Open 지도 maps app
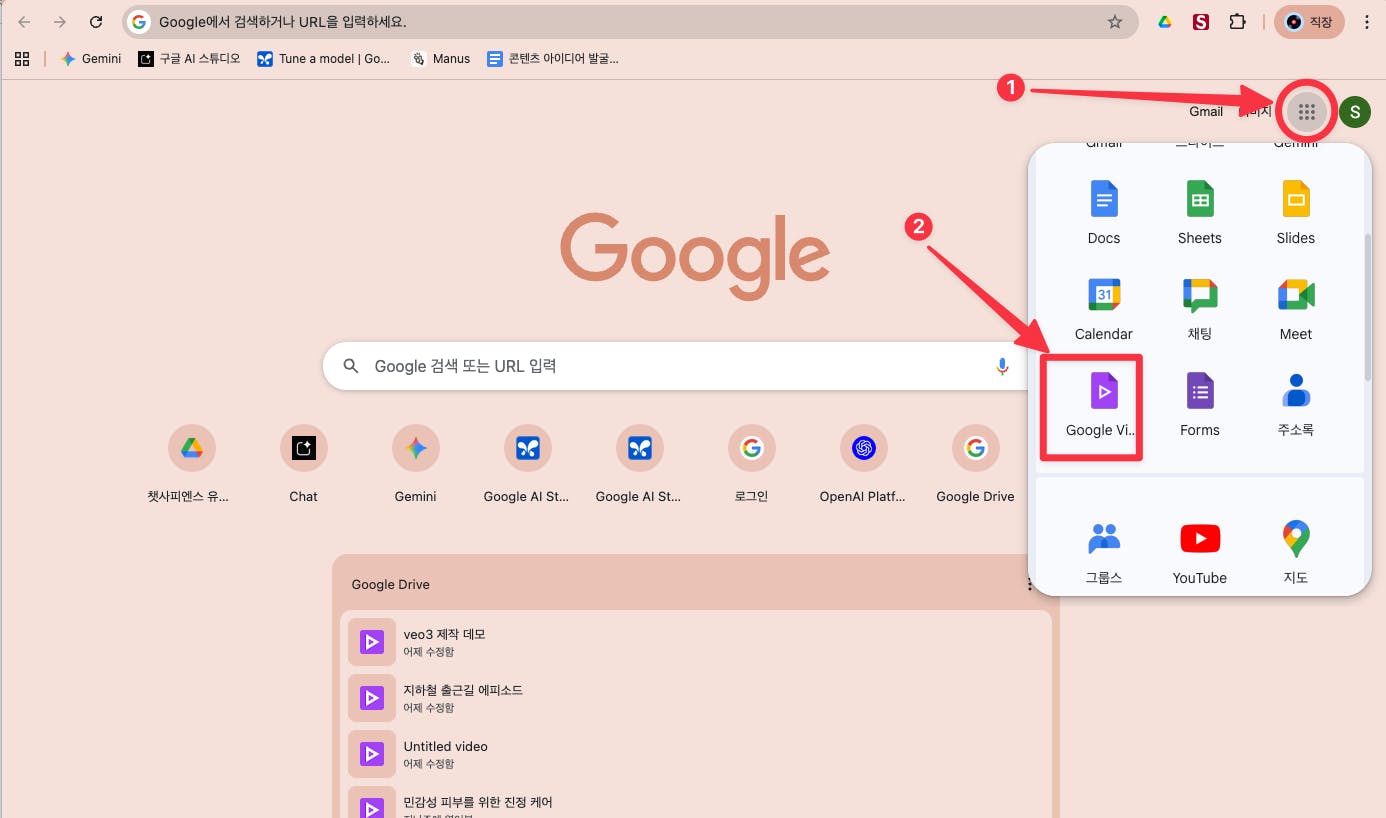 tap(1296, 553)
